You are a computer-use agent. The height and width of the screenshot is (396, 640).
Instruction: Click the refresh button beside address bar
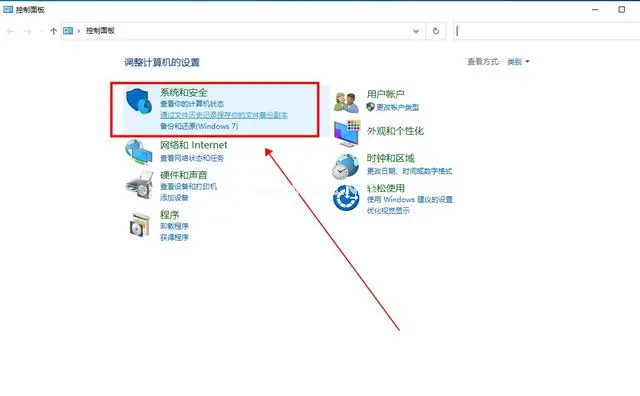tap(436, 31)
